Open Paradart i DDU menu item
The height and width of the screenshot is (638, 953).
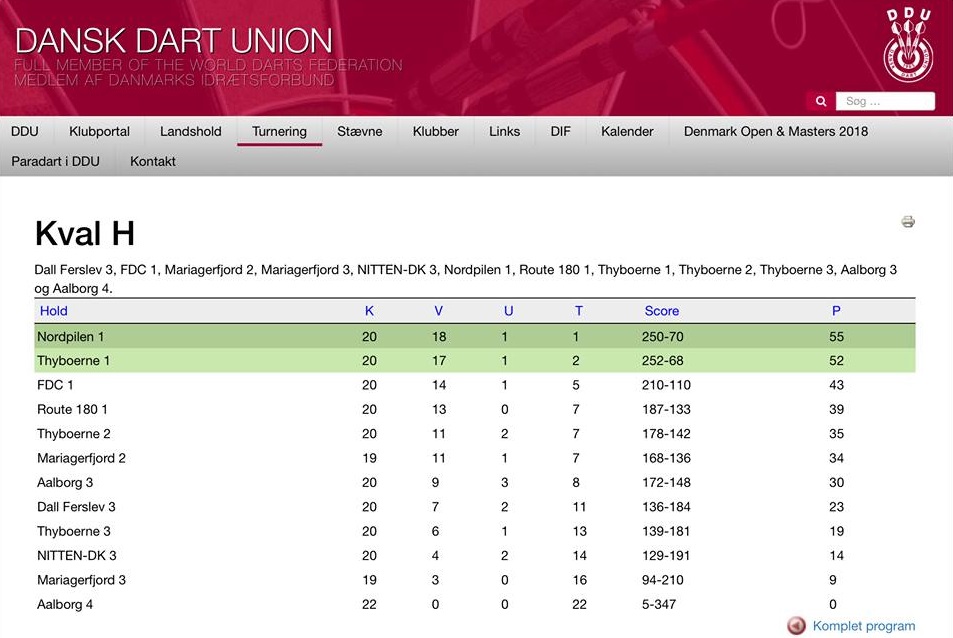pyautogui.click(x=55, y=161)
